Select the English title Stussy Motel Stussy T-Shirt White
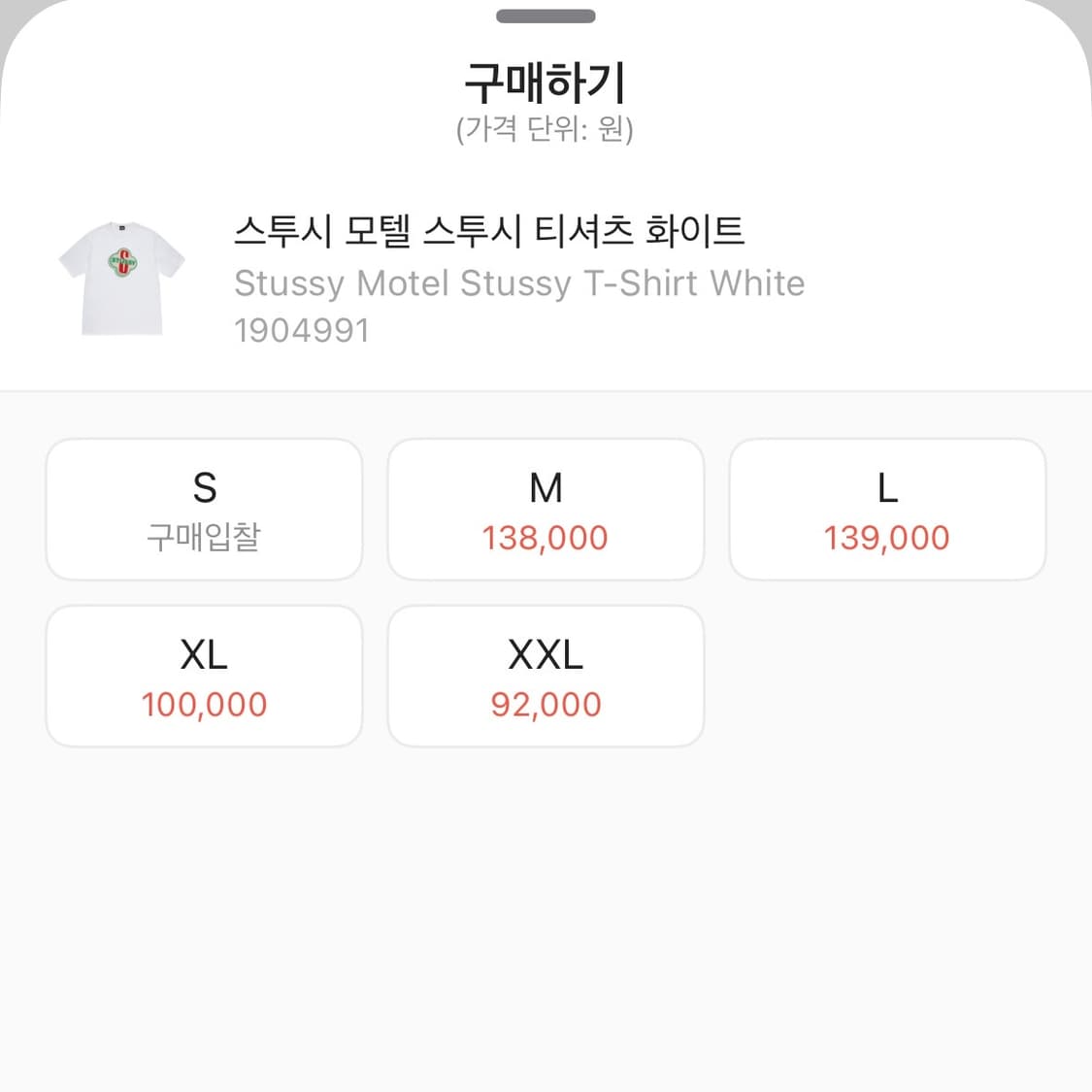Viewport: 1092px width, 1092px height. pyautogui.click(x=519, y=283)
